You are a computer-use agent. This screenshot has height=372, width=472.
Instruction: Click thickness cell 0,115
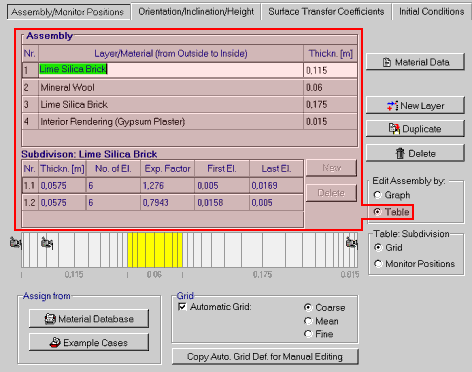click(x=330, y=70)
